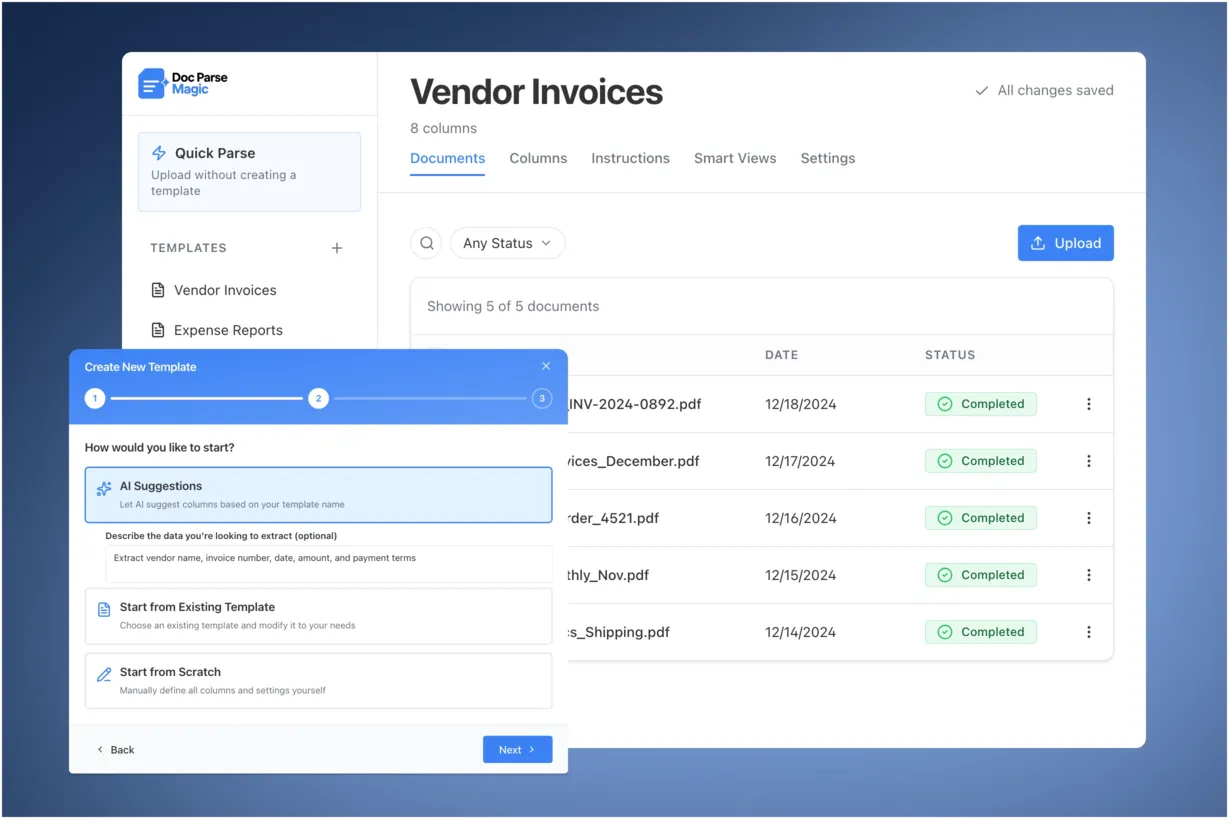The image size is (1228, 819).
Task: Close the Create New Template dialog
Action: tap(545, 367)
